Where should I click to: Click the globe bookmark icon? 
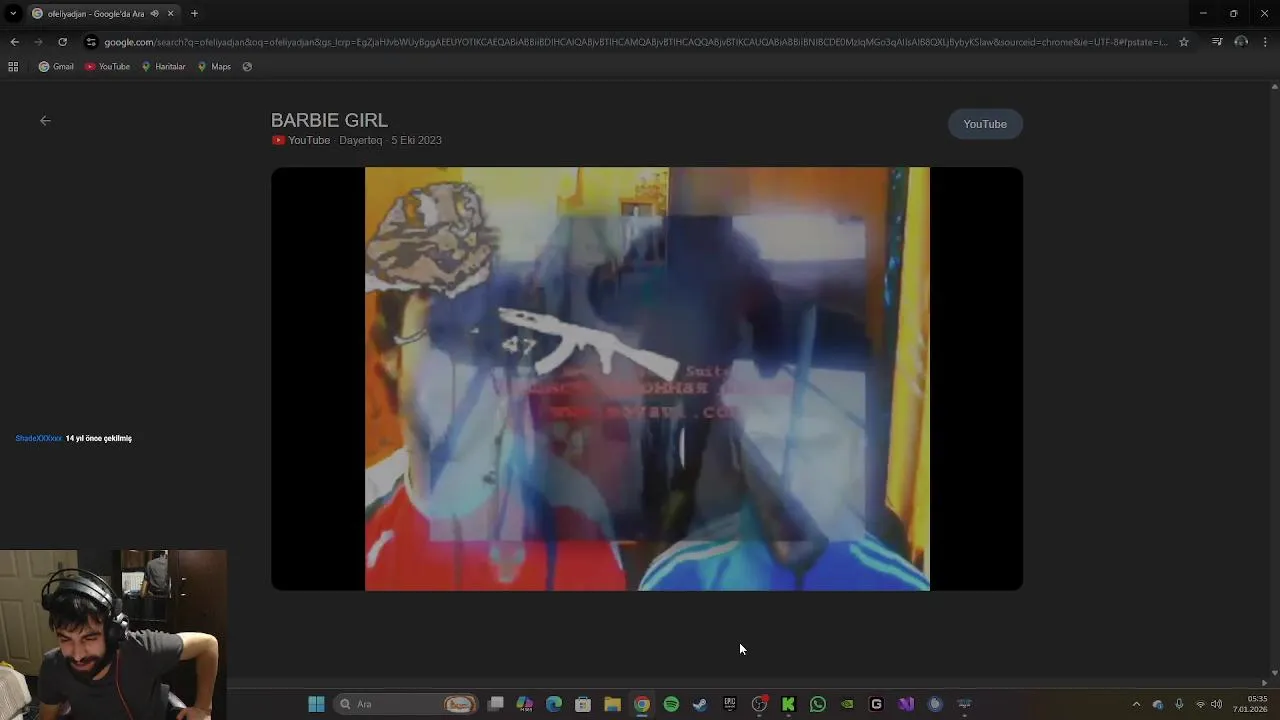point(247,67)
